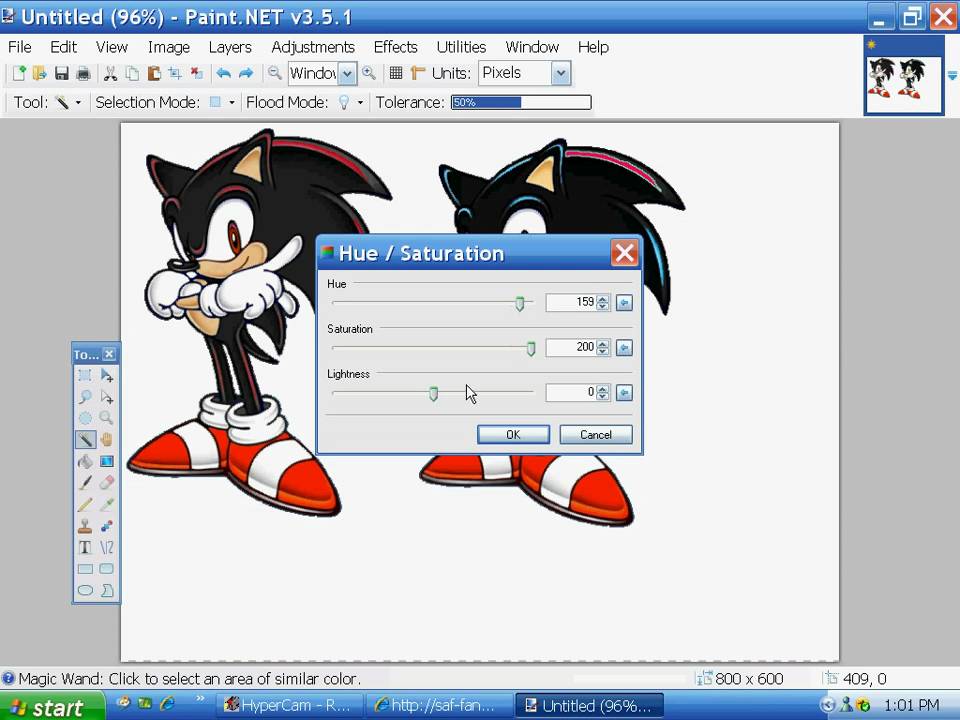Screen dimensions: 960x720
Task: Open the Edit menu
Action: 64,47
